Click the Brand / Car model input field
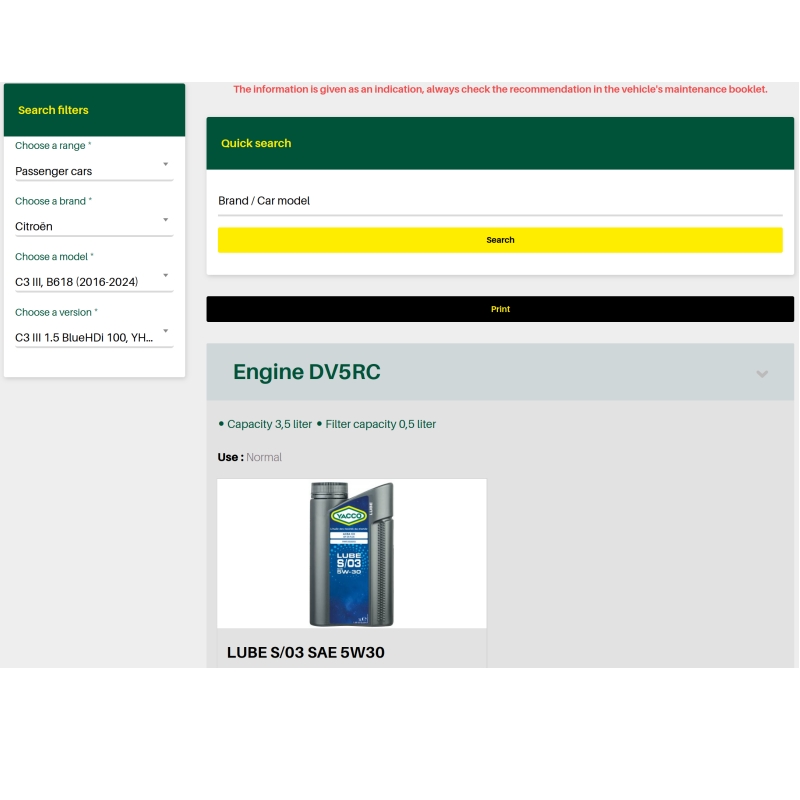Screen dimensions: 800x800 [x=500, y=201]
